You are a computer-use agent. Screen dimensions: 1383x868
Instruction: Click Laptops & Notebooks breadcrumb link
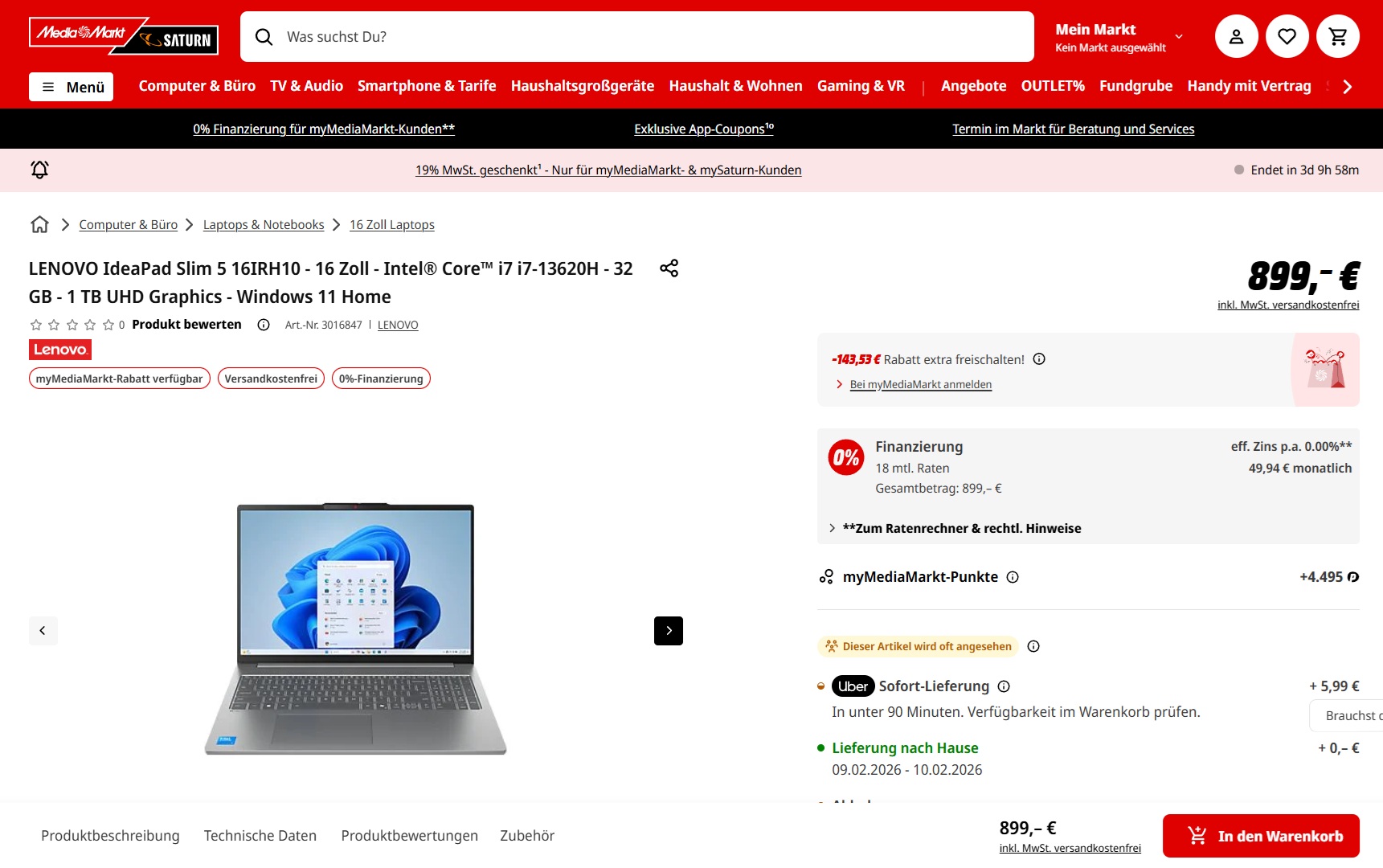pos(264,225)
